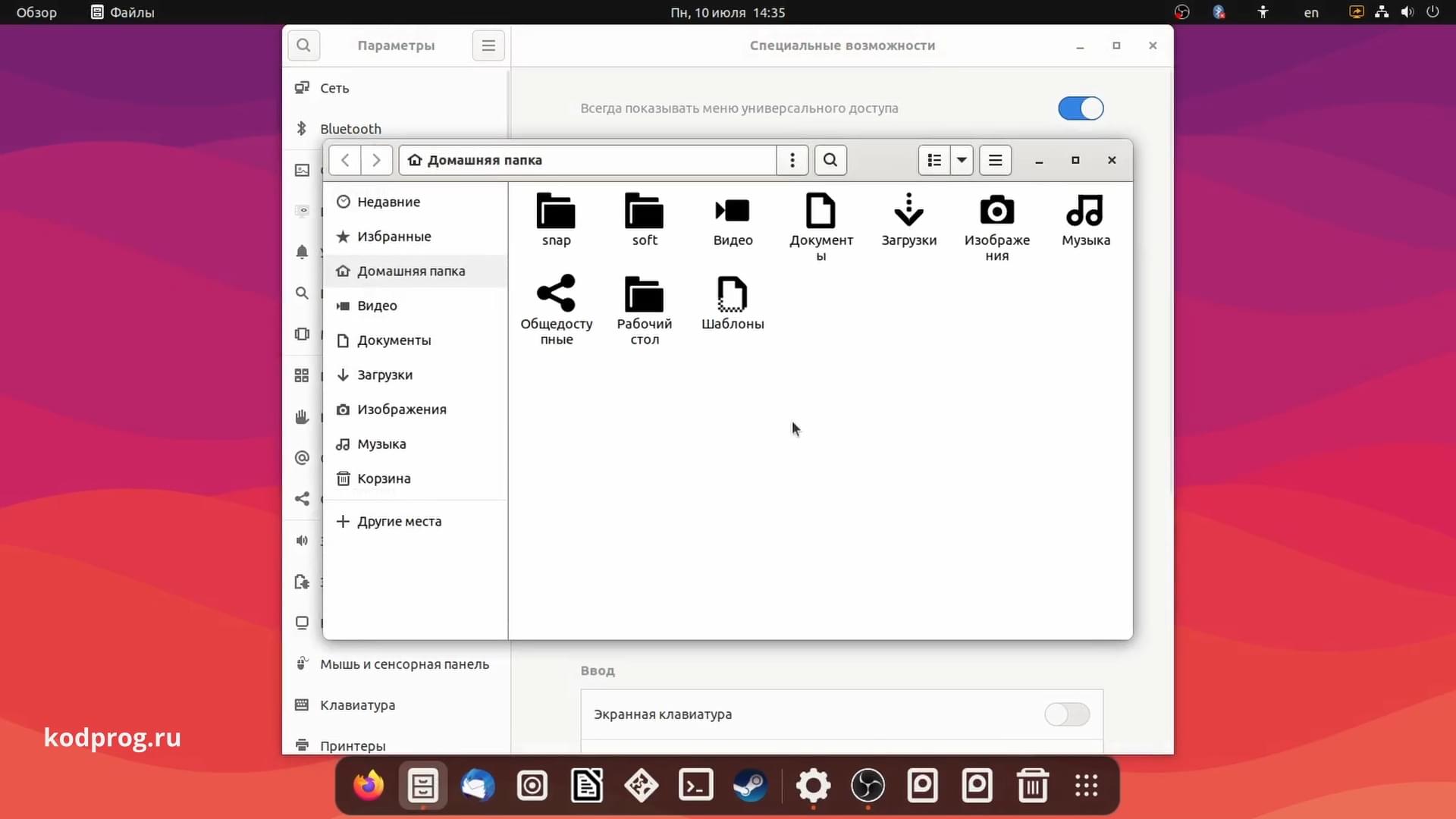Open the path bar three-dot menu

point(792,160)
